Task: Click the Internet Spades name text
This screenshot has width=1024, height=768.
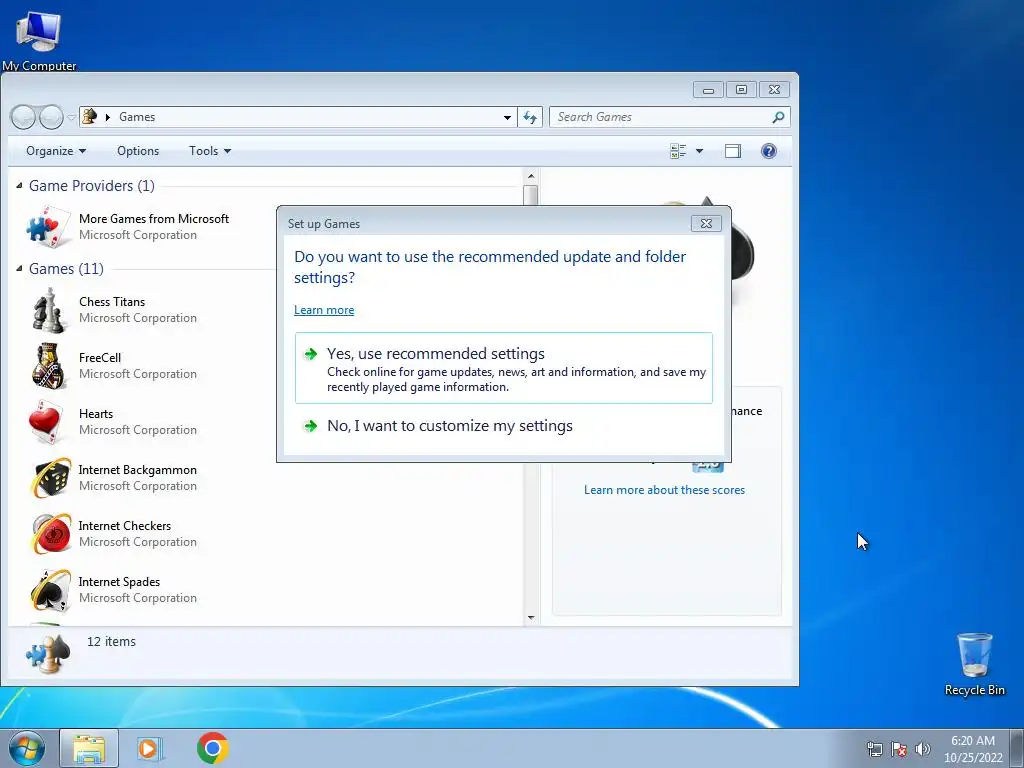Action: point(119,583)
